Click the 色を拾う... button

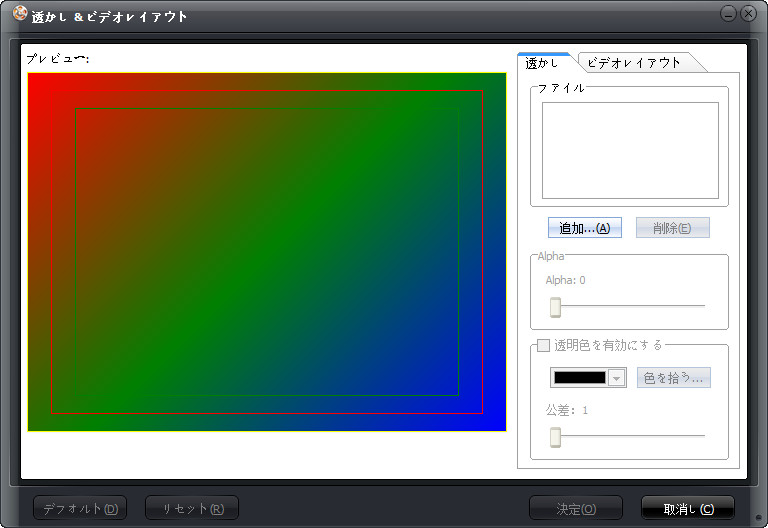click(x=673, y=378)
